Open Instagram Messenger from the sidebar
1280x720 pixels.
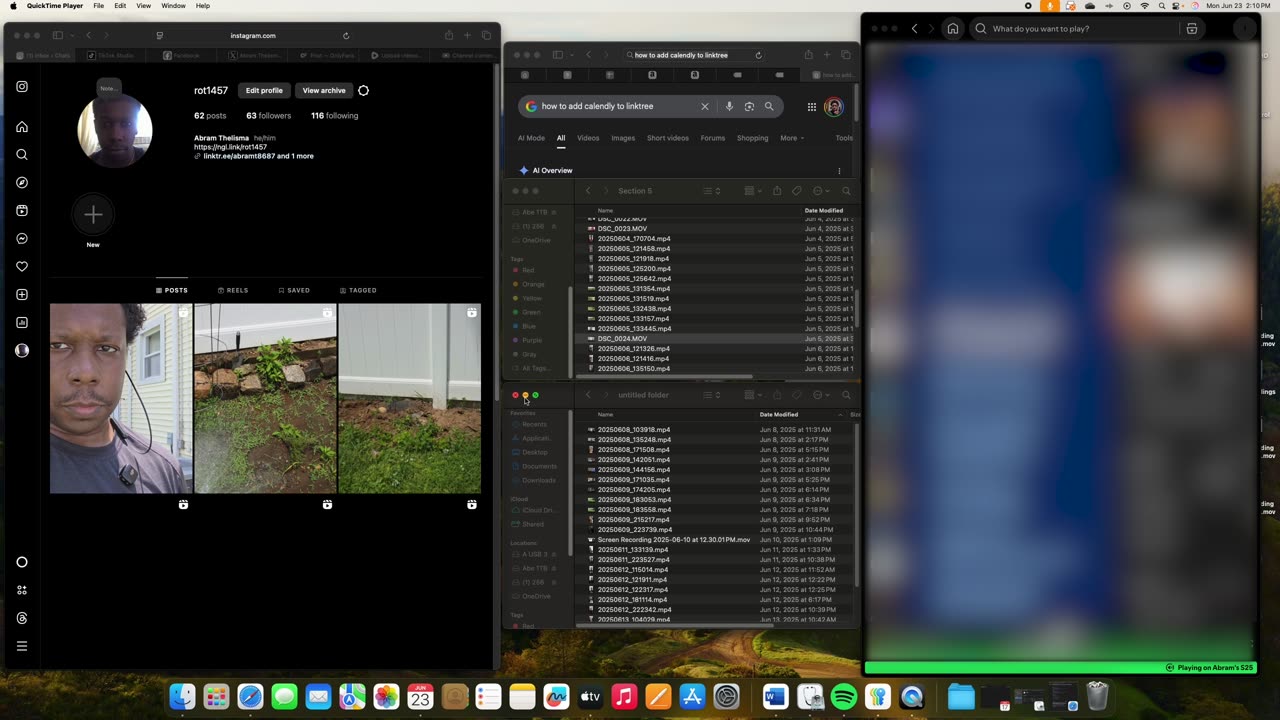(x=22, y=239)
